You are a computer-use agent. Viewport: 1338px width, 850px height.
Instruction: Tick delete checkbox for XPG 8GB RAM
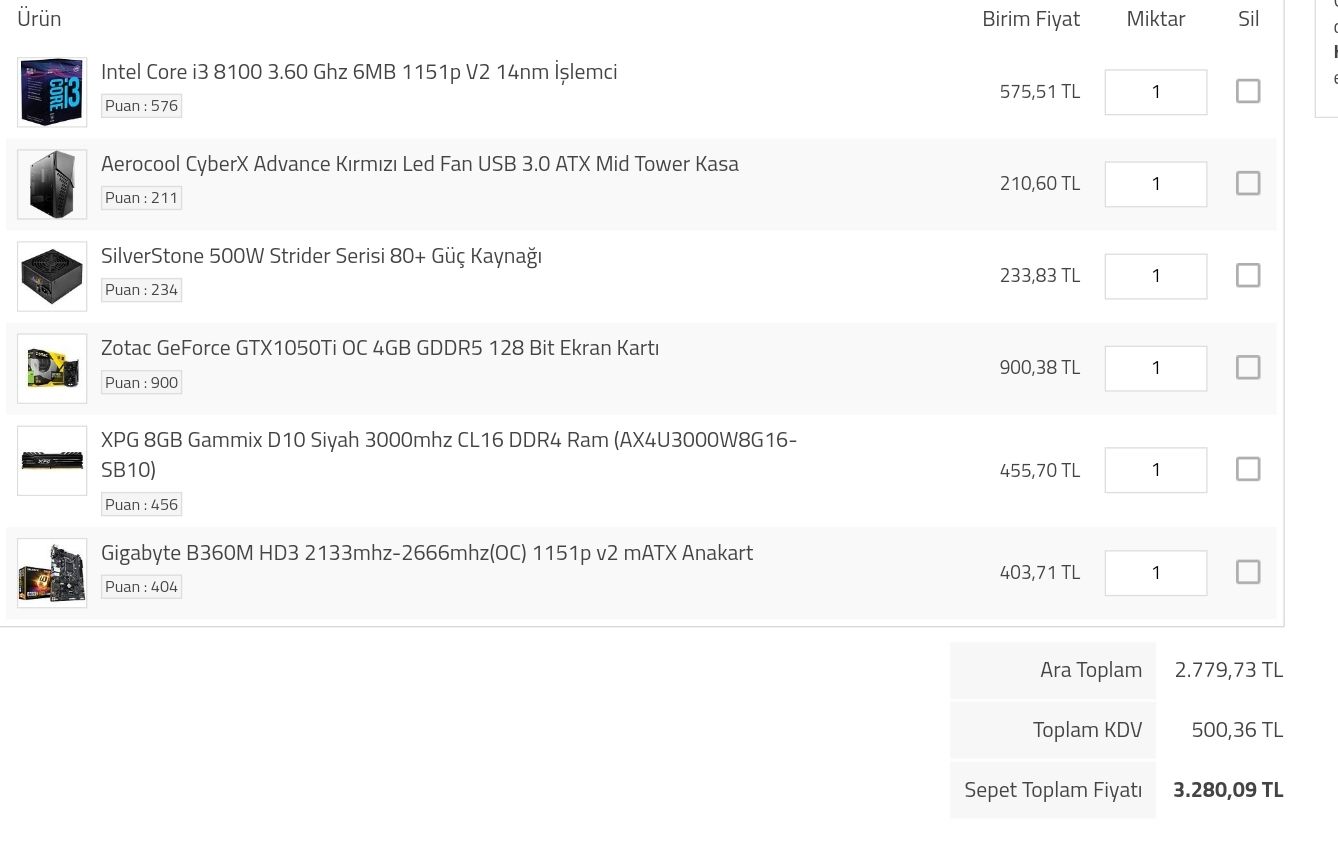click(1247, 469)
